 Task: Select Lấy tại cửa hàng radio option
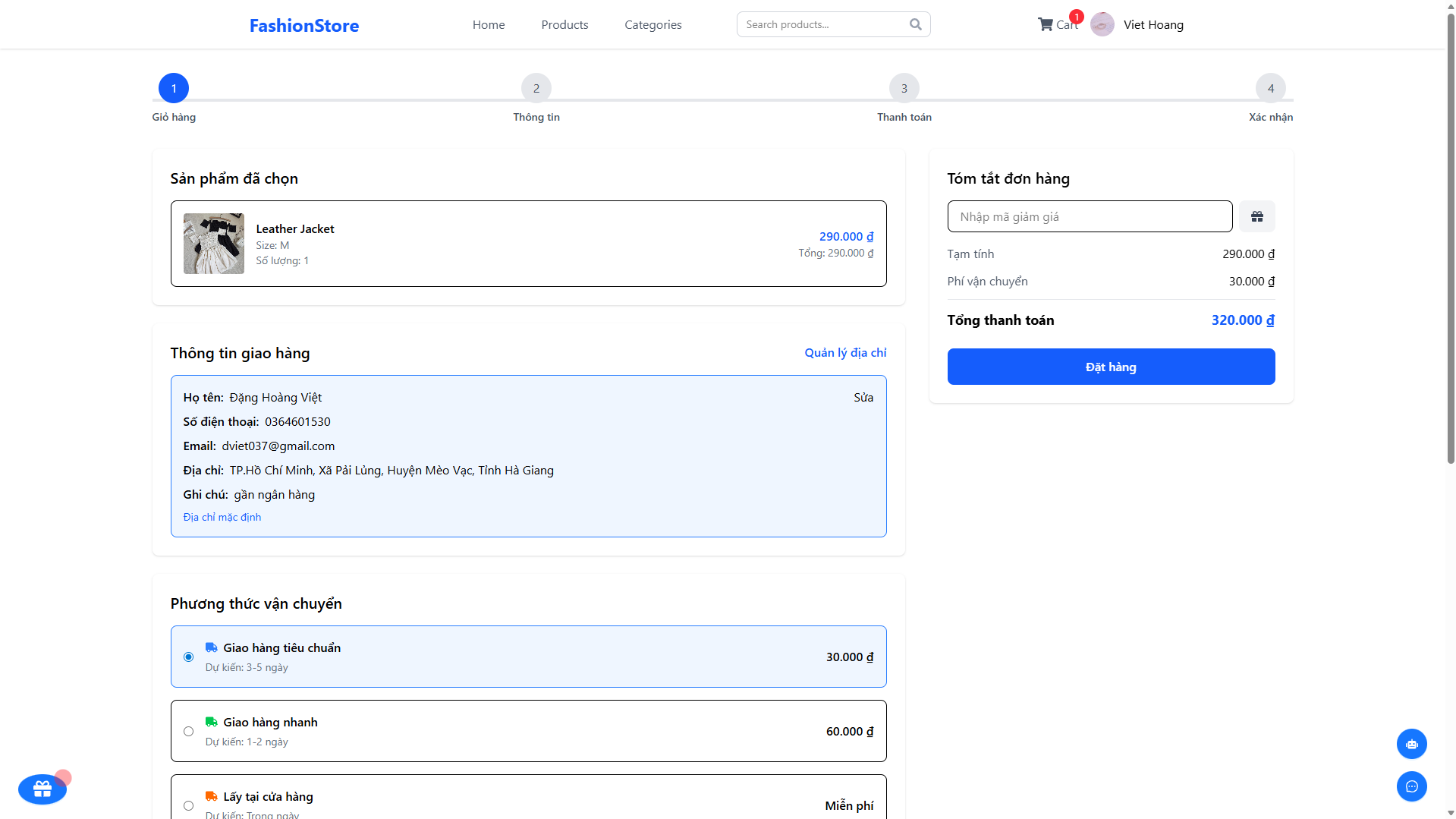pyautogui.click(x=188, y=805)
